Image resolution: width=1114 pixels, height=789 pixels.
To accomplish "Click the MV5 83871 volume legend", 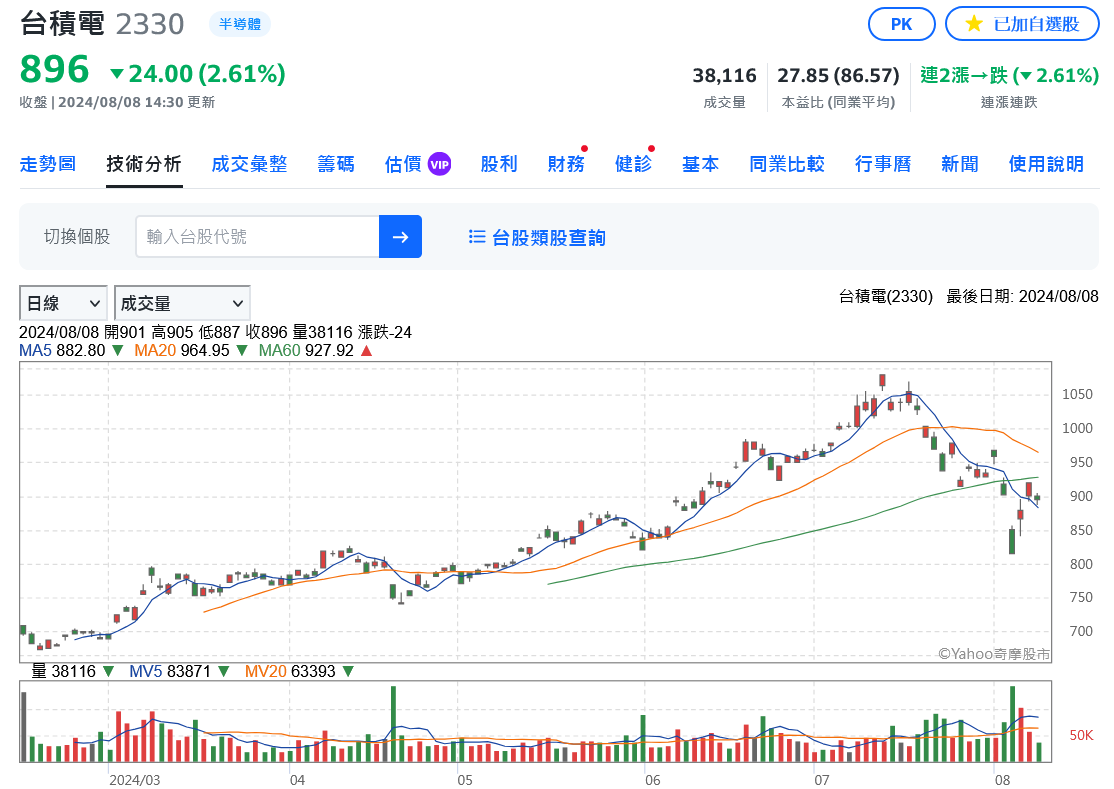I will click(170, 671).
